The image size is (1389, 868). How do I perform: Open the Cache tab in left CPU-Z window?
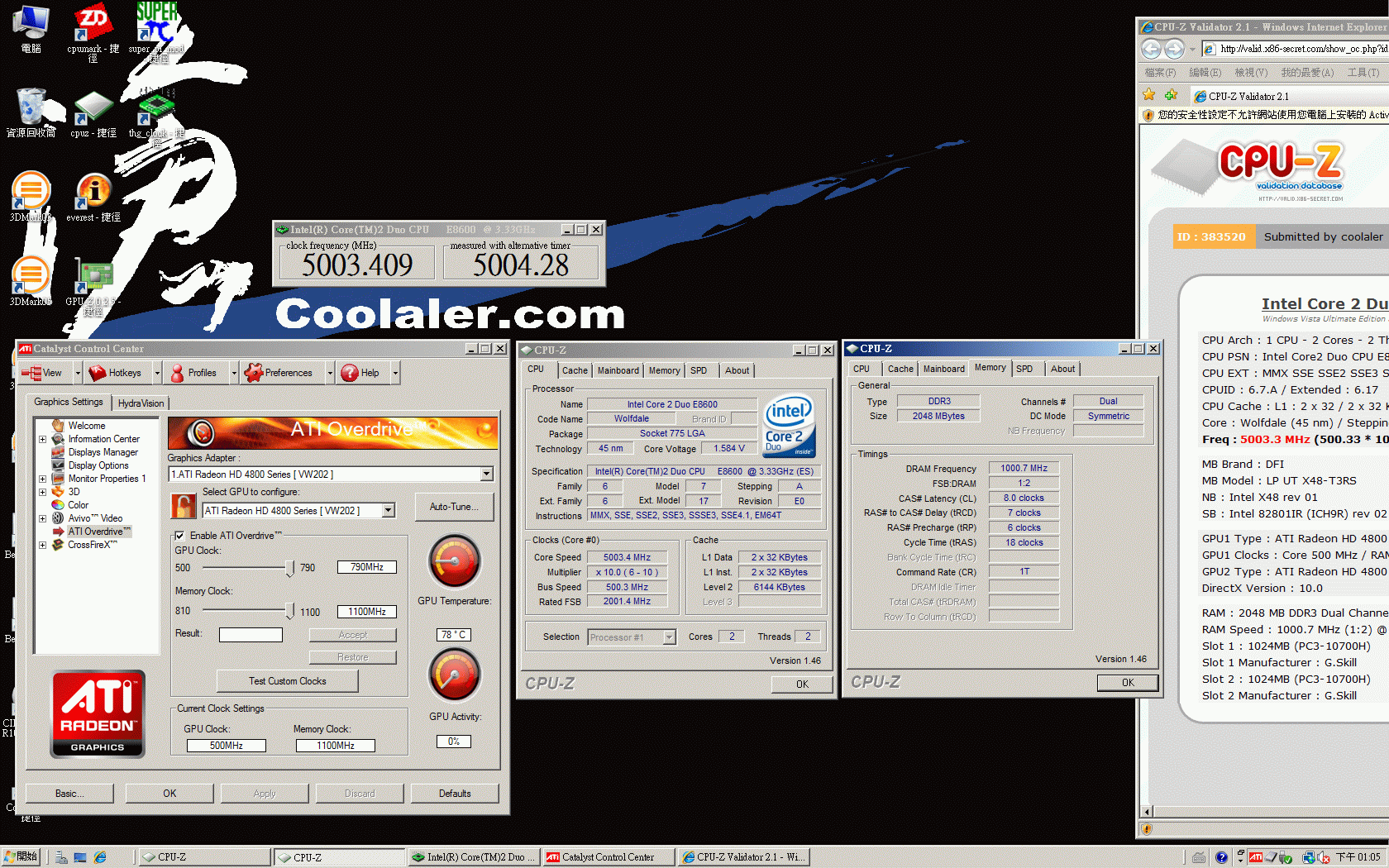575,370
